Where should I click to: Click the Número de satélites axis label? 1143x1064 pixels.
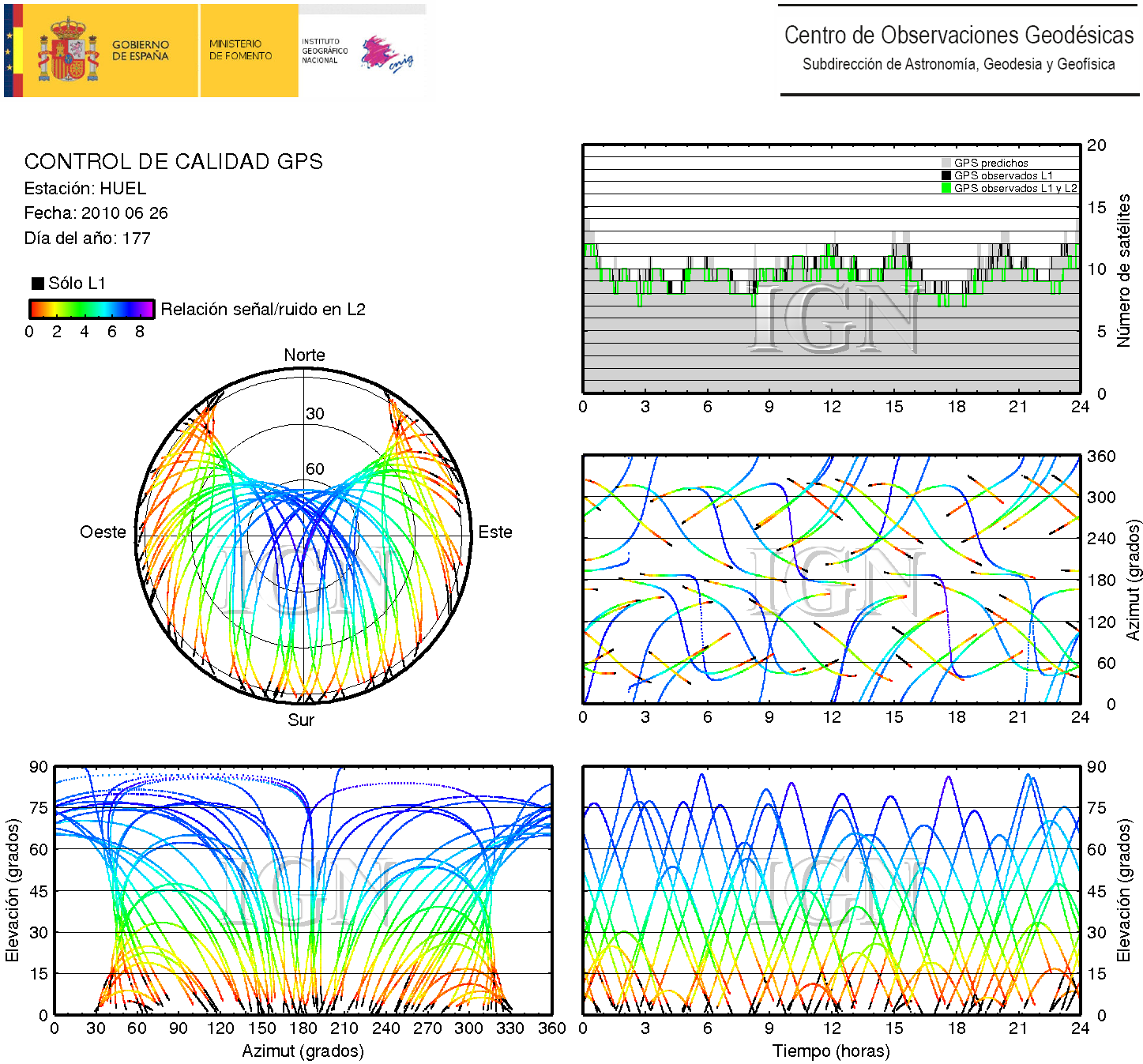pyautogui.click(x=1123, y=270)
